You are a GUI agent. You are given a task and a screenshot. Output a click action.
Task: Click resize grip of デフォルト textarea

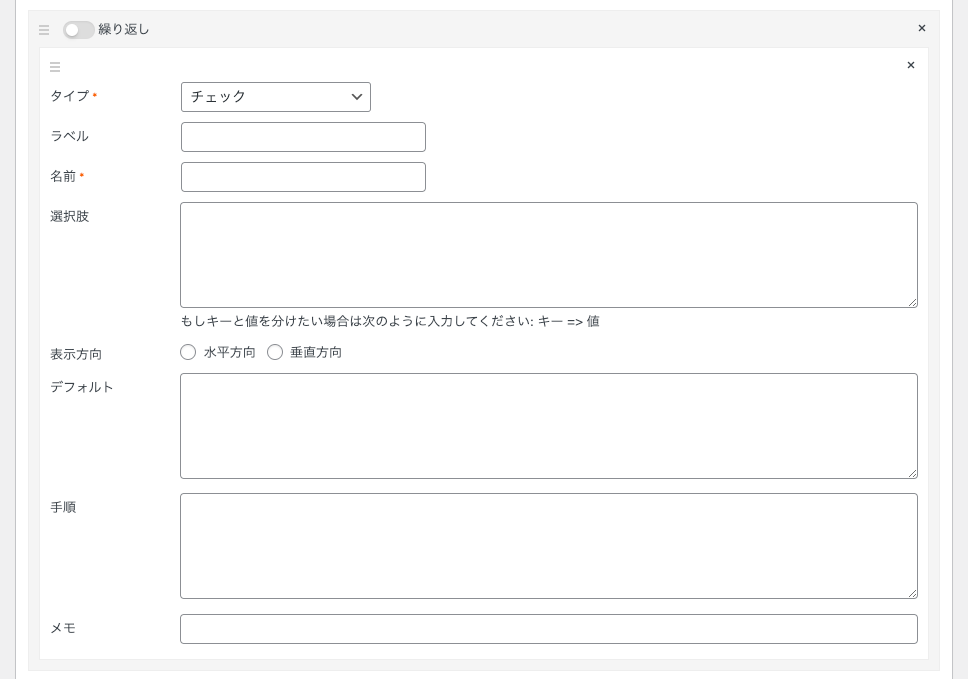pos(912,473)
